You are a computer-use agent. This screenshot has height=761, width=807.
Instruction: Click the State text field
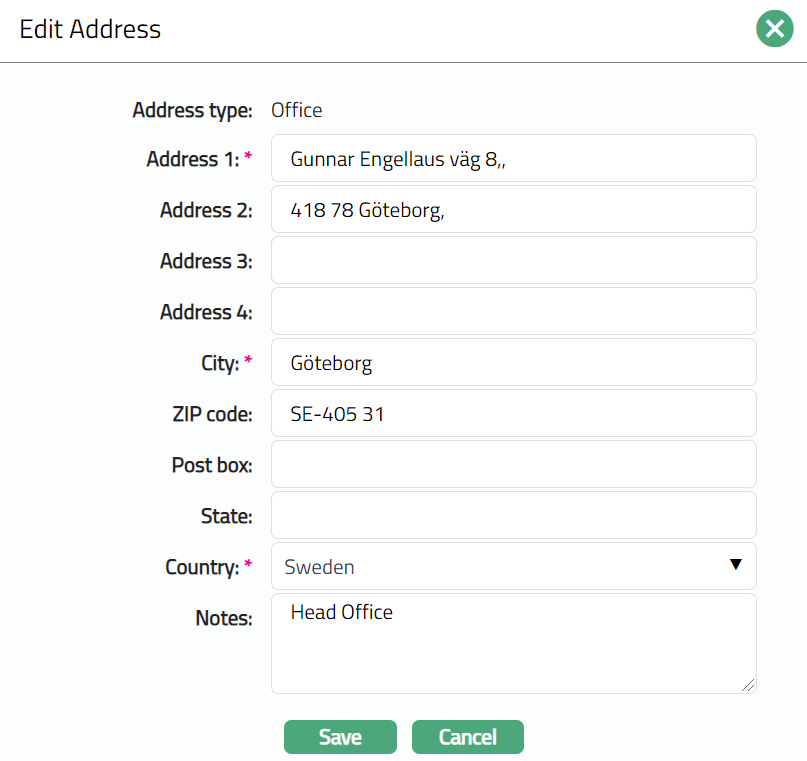(x=513, y=516)
